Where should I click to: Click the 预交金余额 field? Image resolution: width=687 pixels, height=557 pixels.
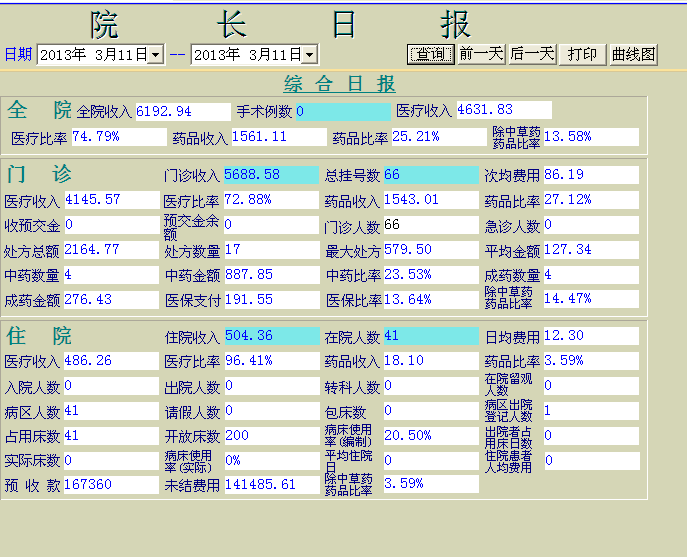(271, 225)
